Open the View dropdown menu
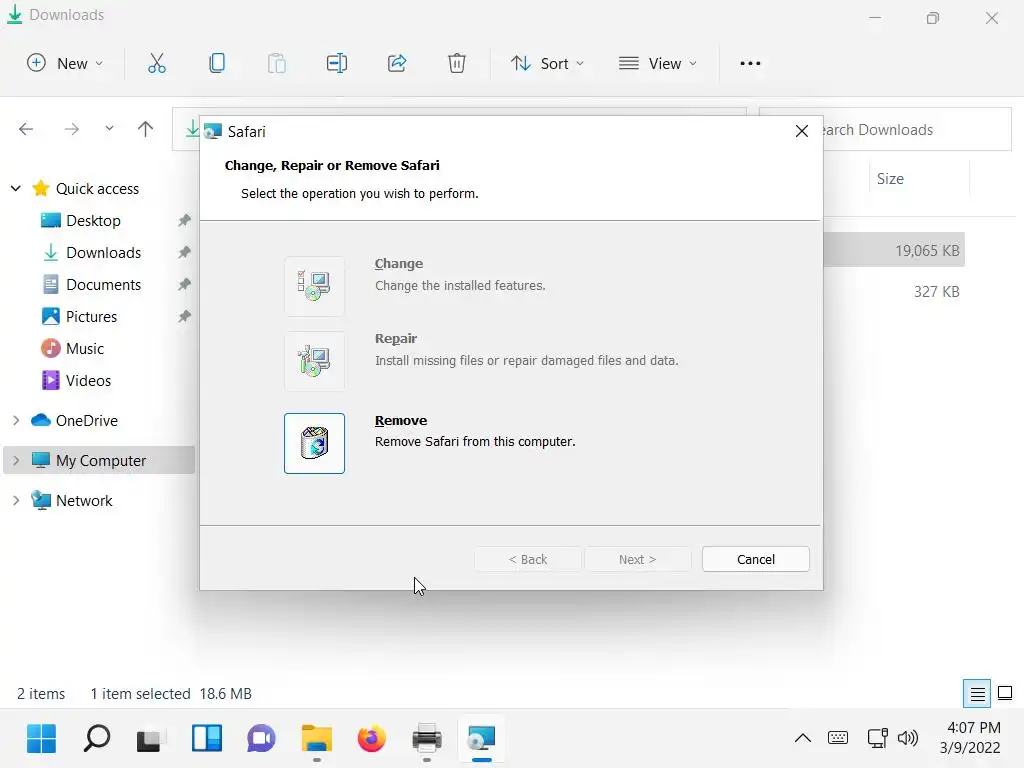Image resolution: width=1024 pixels, height=768 pixels. (x=658, y=63)
